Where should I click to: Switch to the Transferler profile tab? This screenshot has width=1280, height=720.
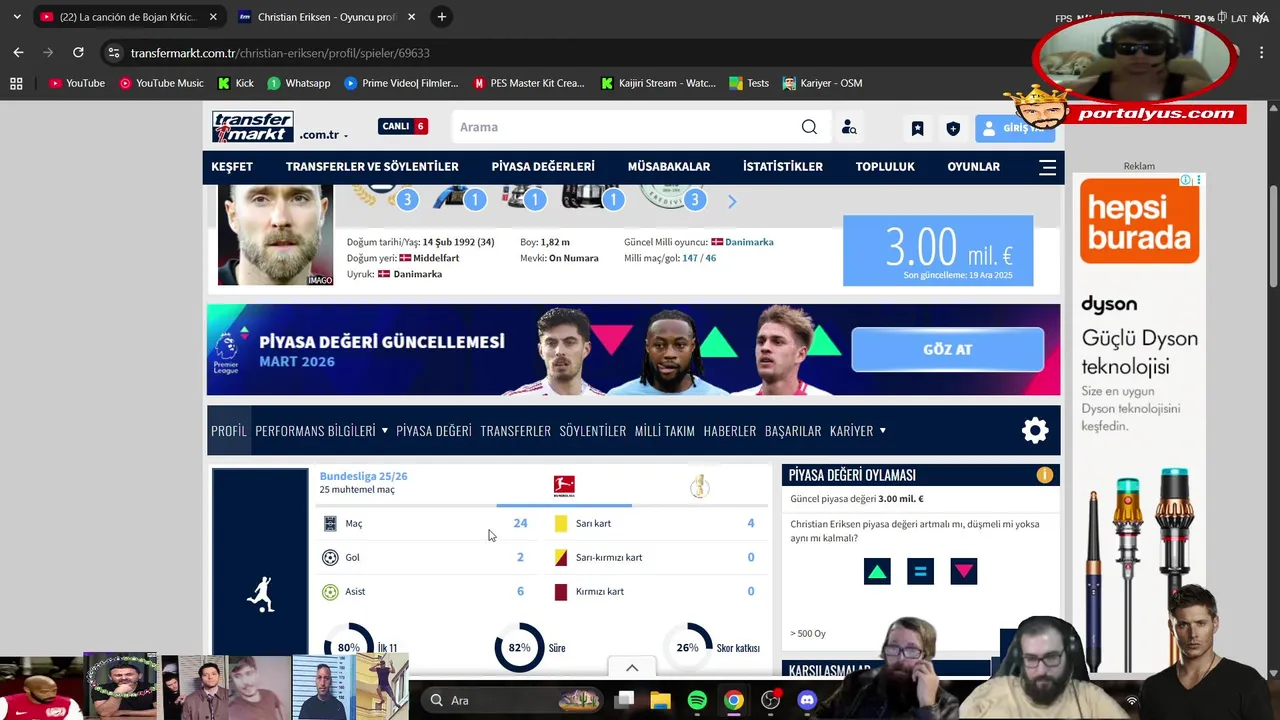[x=516, y=431]
